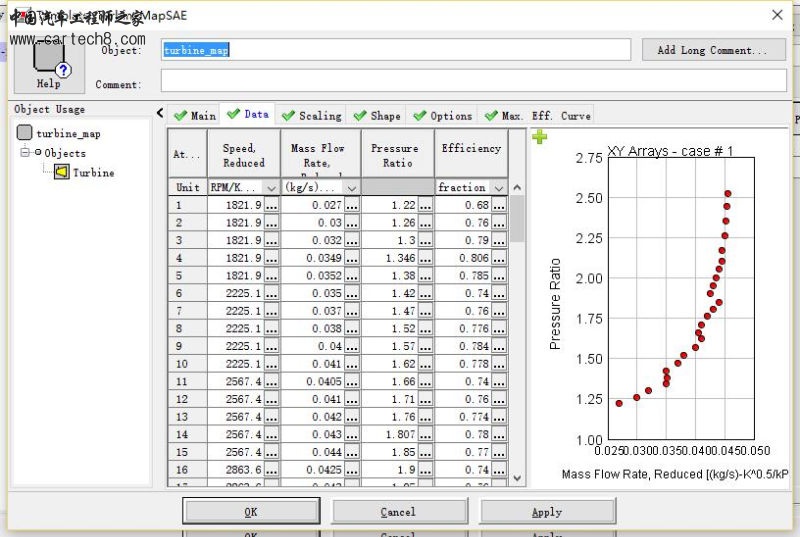
Task: Open ellipsis button for efficiency 0.68
Action: (499, 205)
